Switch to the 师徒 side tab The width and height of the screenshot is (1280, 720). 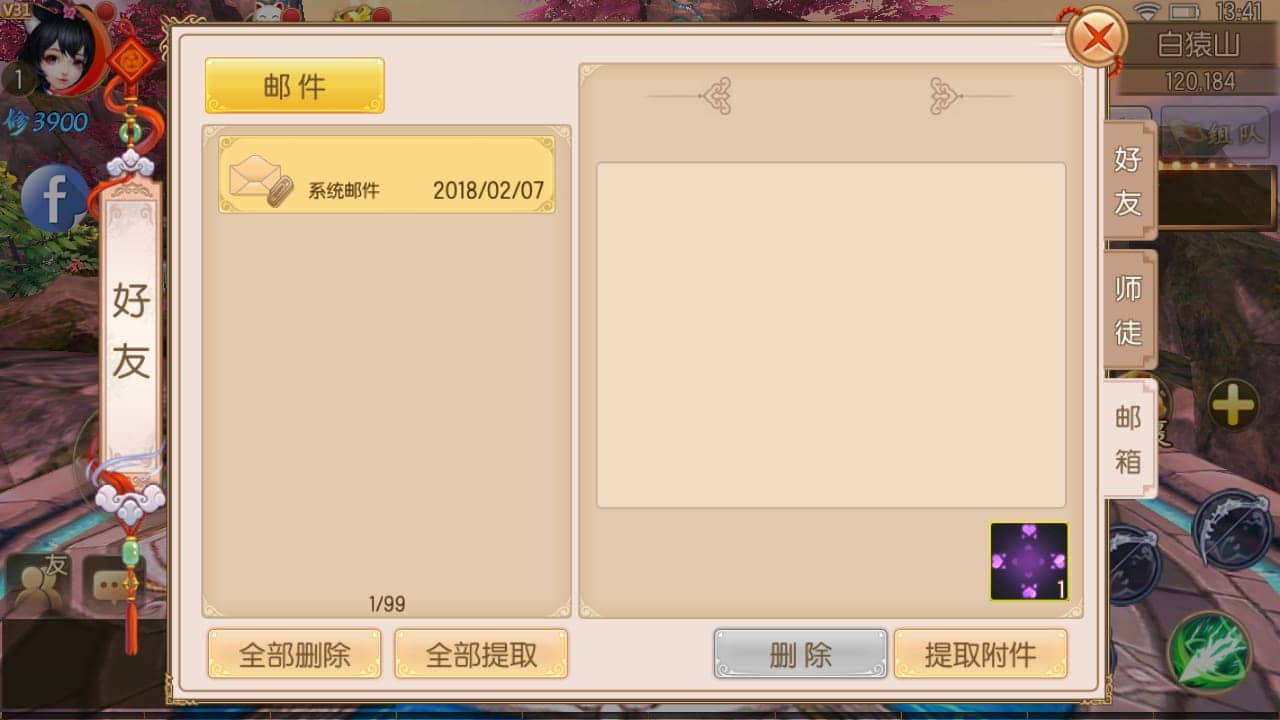click(1129, 310)
